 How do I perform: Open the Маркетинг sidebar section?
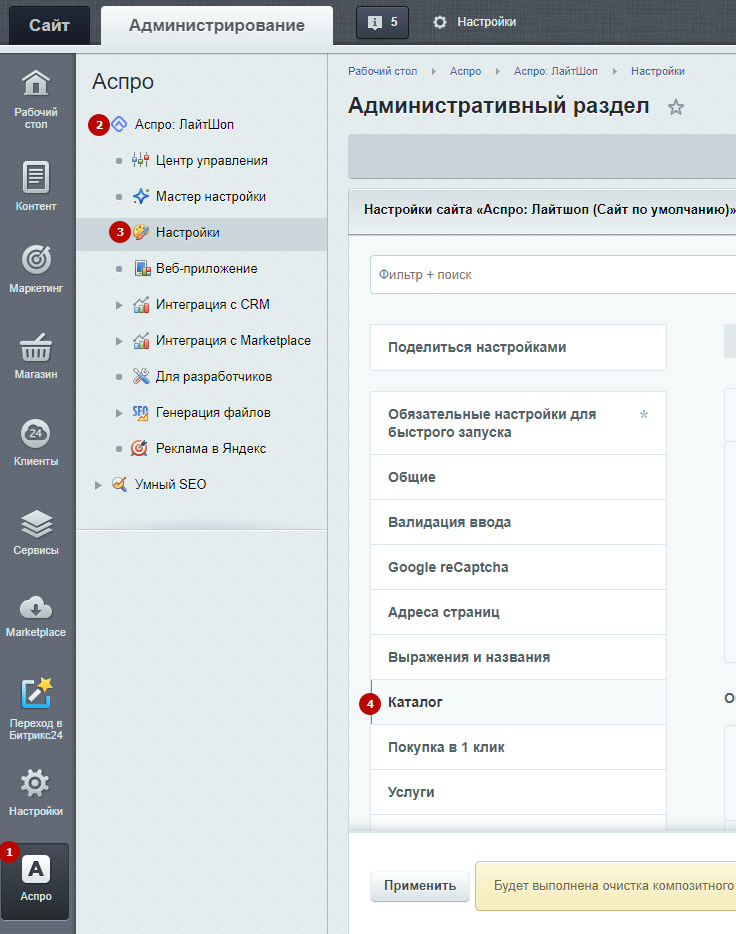coord(36,269)
